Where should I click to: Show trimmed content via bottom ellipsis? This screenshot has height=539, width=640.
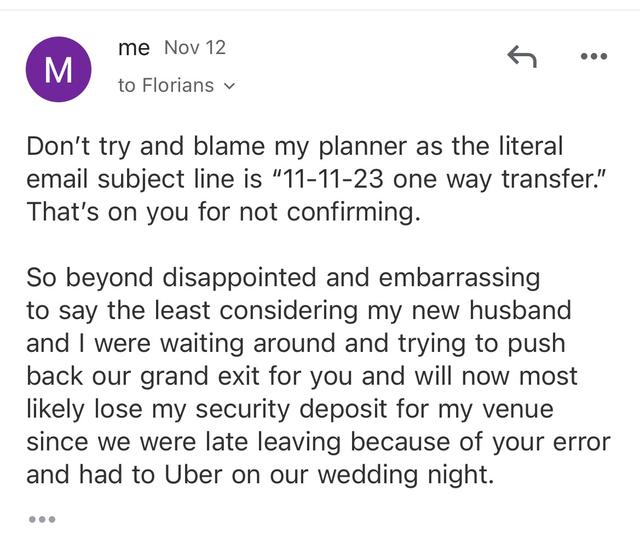(42, 519)
